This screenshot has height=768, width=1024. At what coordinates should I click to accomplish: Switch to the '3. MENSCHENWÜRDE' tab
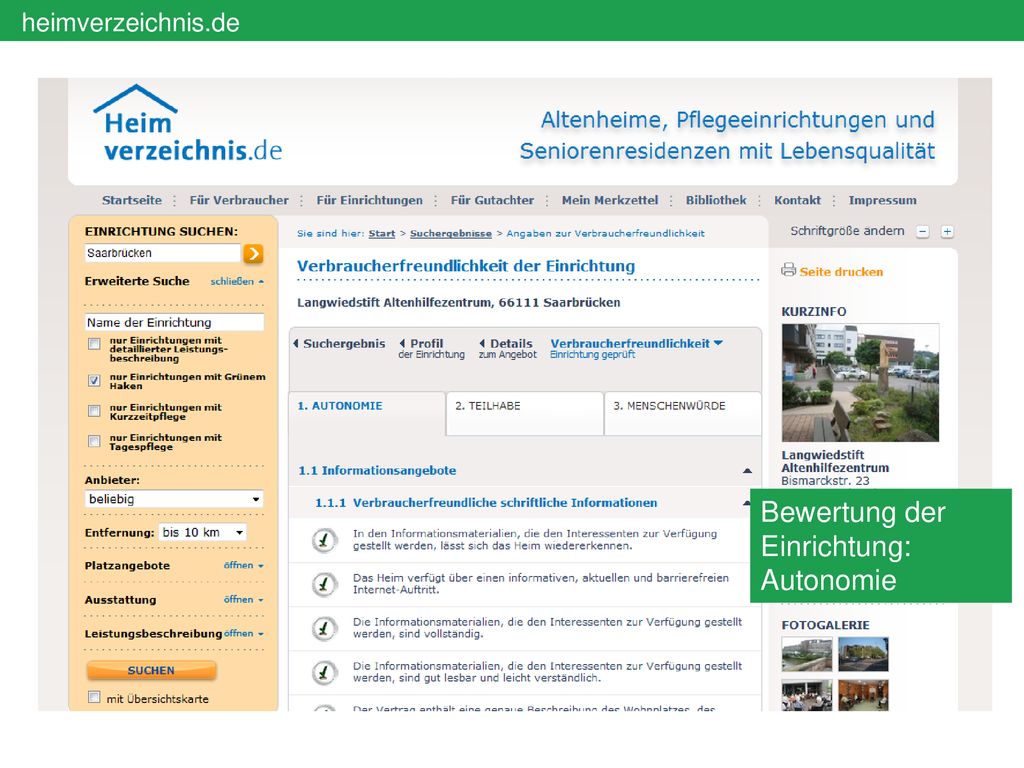coord(683,413)
